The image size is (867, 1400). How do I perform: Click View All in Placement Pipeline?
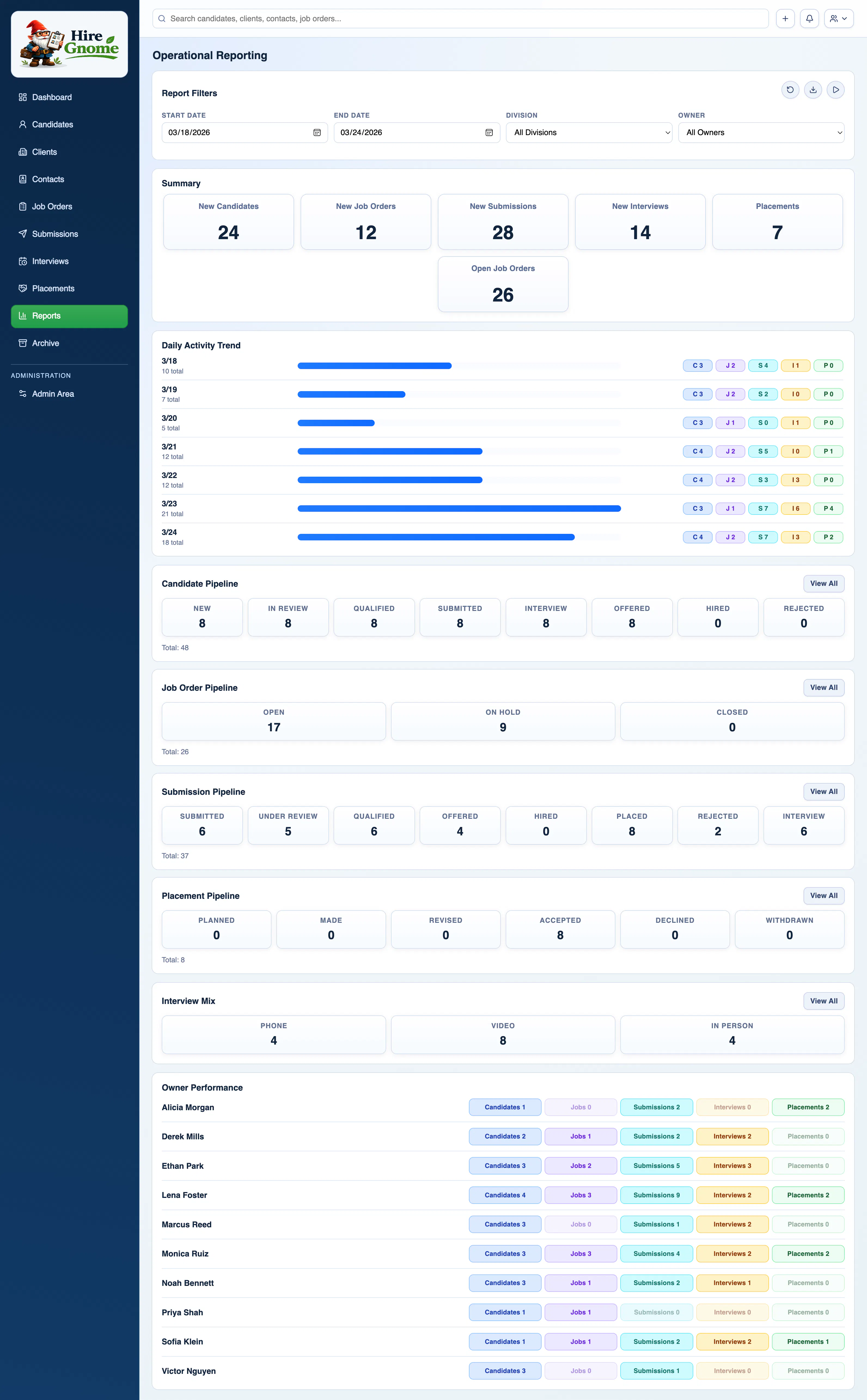823,896
